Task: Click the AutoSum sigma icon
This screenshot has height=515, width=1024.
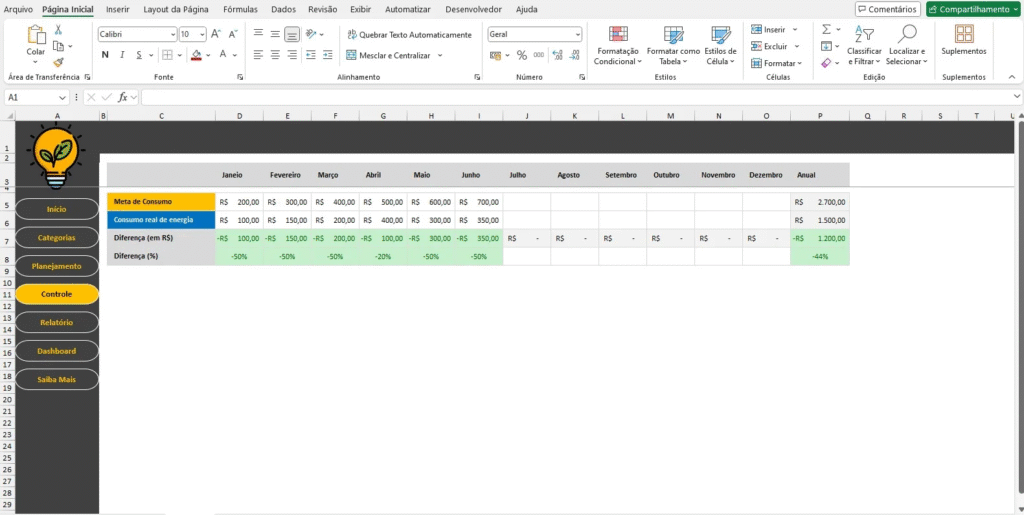Action: click(826, 30)
